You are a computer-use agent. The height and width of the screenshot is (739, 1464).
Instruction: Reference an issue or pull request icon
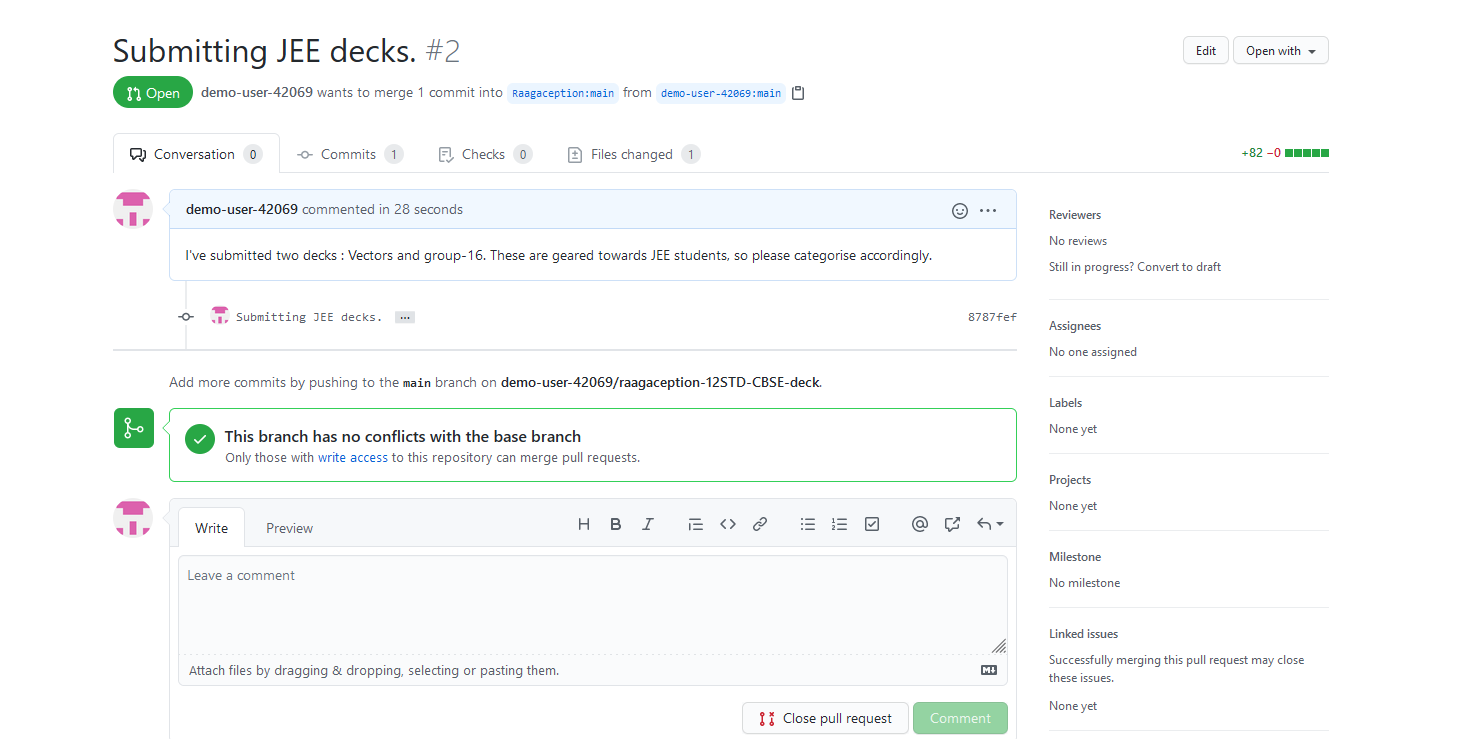(x=952, y=524)
